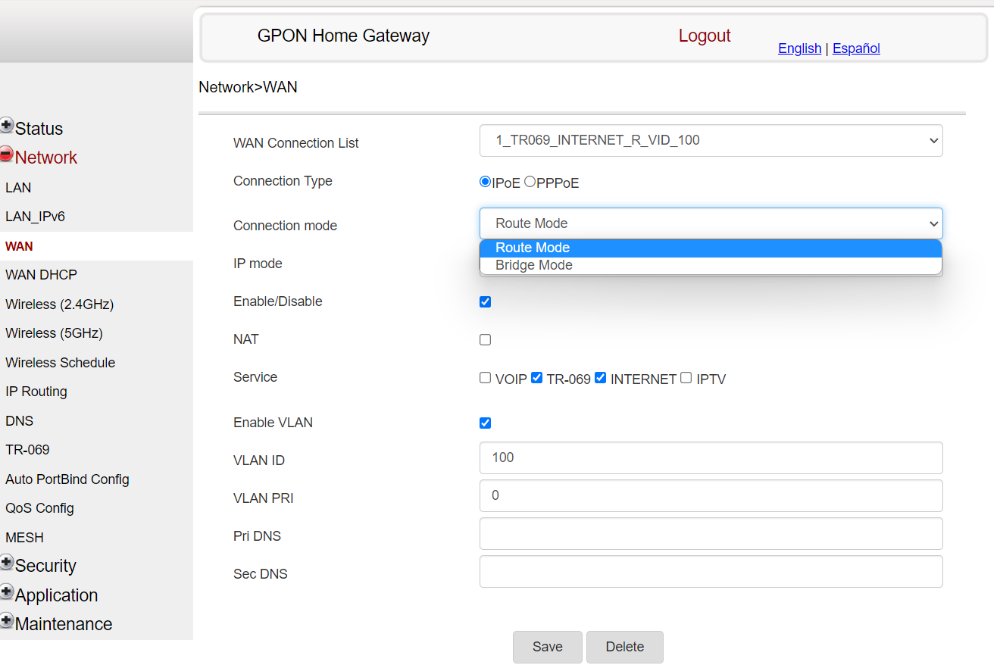The image size is (1000, 665).
Task: Choose Bridge Mode from the dropdown list
Action: pos(711,265)
